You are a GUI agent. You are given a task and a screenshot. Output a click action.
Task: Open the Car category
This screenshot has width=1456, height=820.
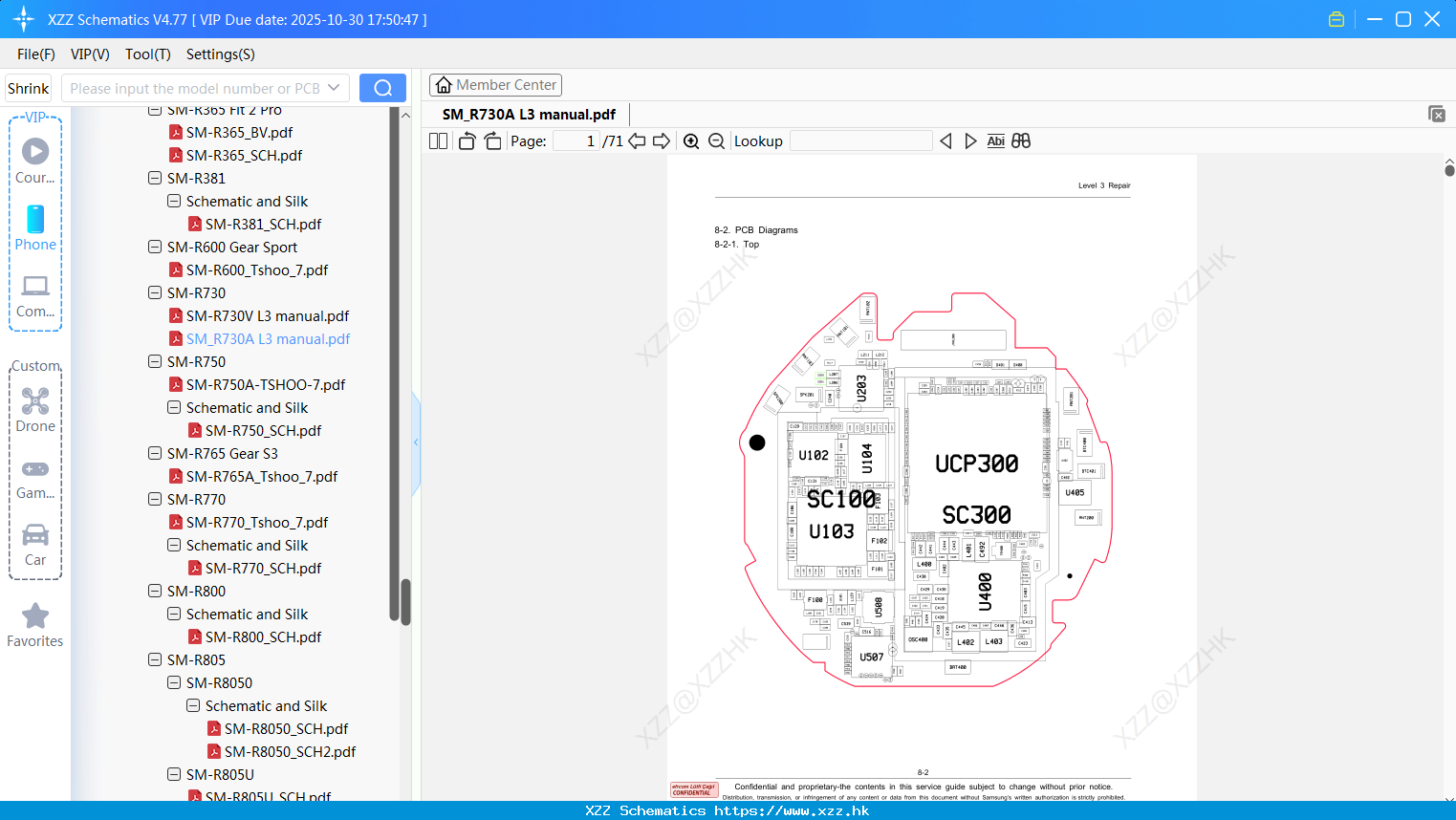click(x=35, y=545)
